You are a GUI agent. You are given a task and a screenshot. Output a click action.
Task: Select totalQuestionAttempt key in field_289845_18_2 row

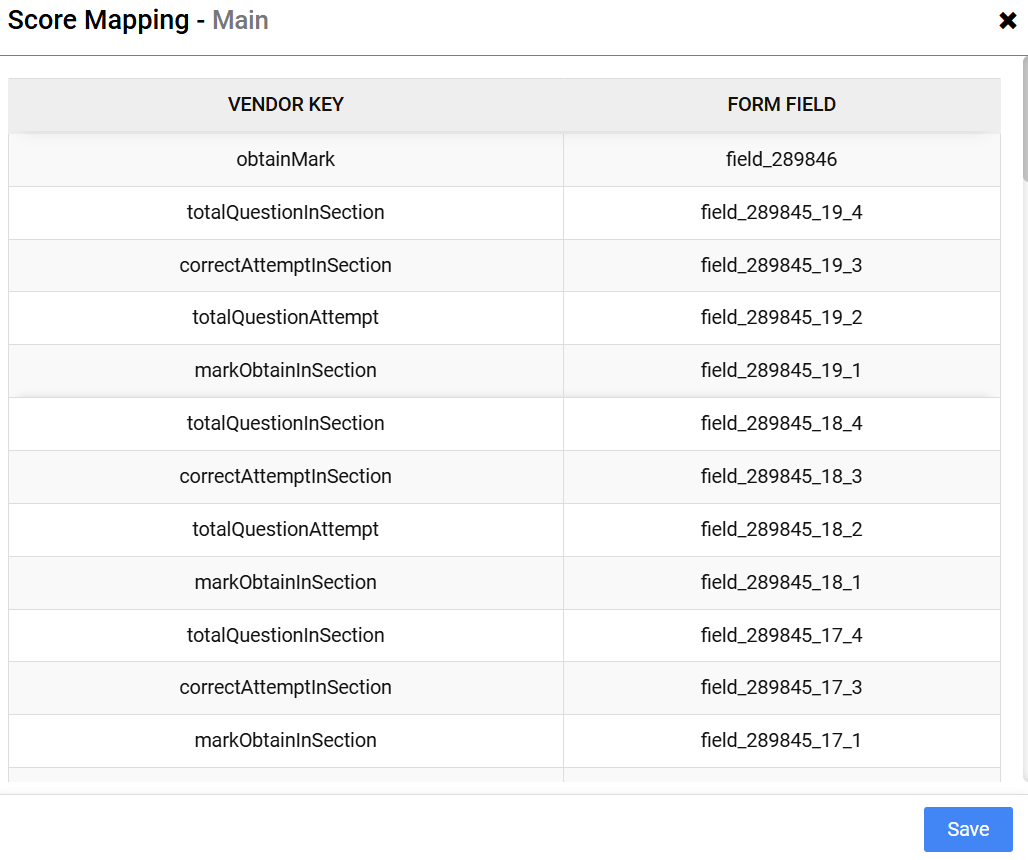click(x=286, y=529)
